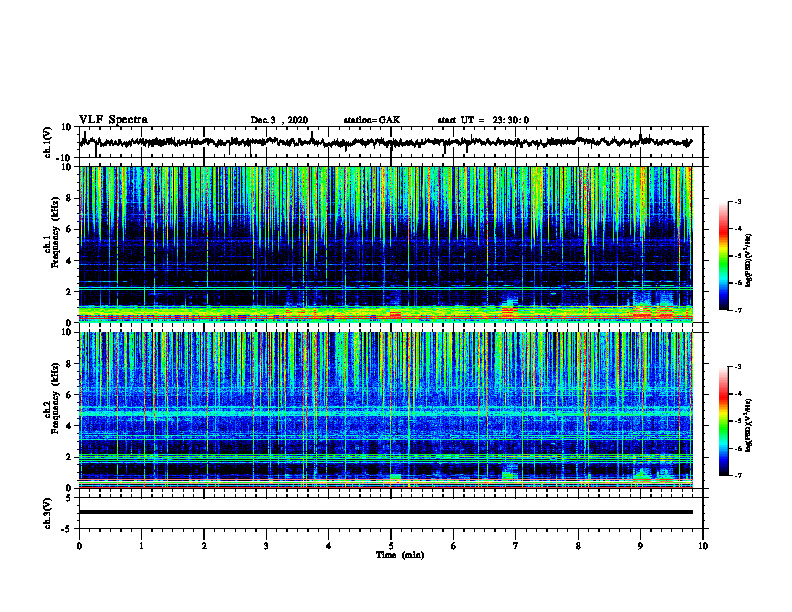The image size is (792, 612).
Task: Click the "7" tick on the time axis
Action: tap(516, 546)
